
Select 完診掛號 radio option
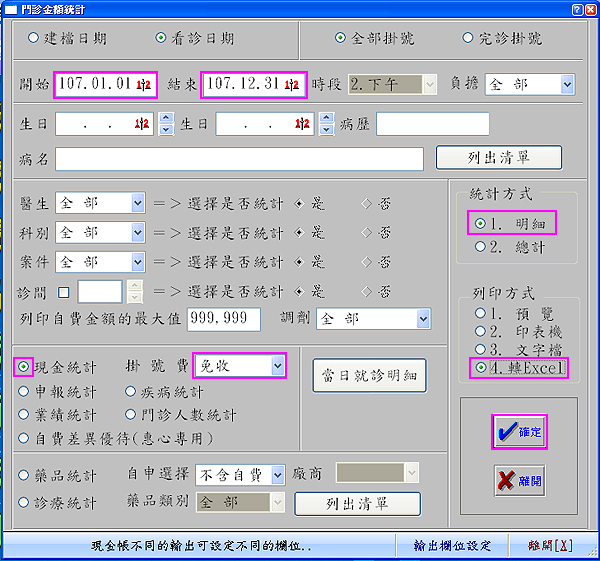tap(467, 39)
